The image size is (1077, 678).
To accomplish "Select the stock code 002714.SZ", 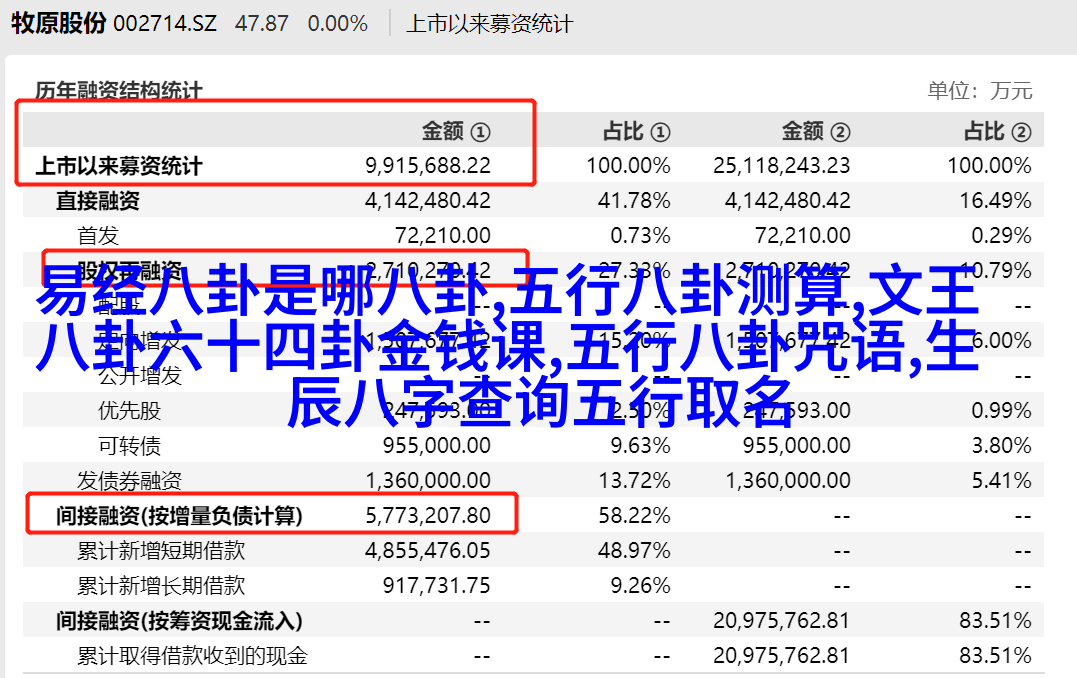I will [165, 24].
